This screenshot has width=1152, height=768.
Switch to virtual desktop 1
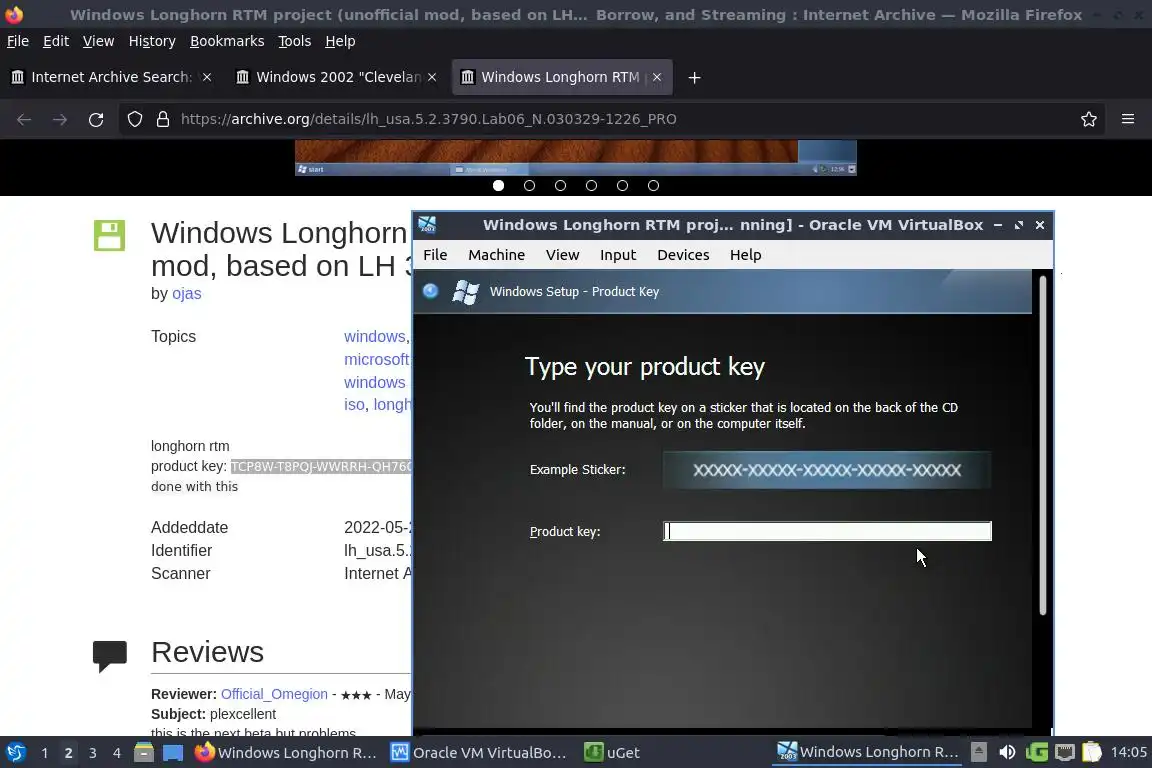pyautogui.click(x=45, y=753)
